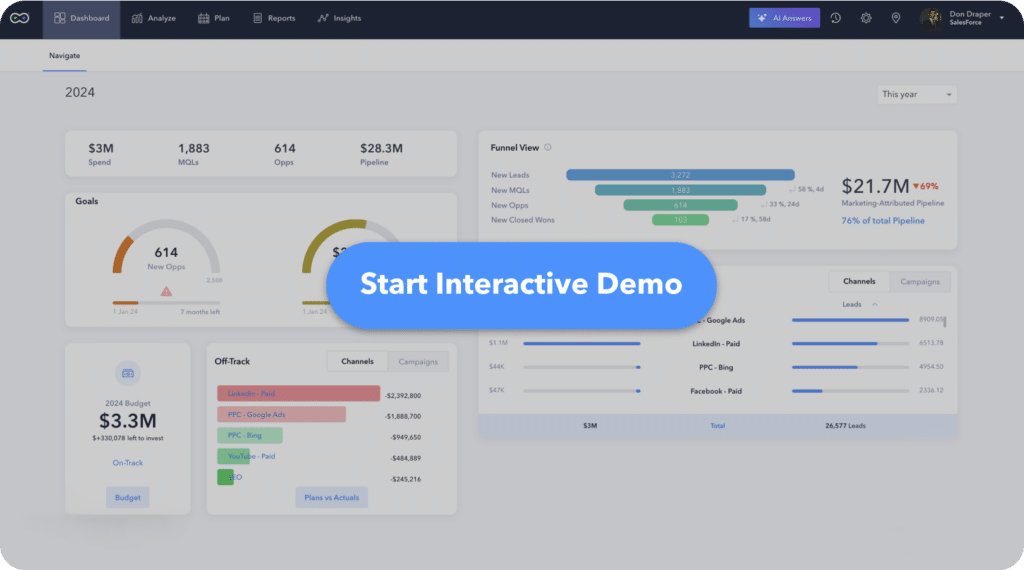Switch Off-Track panel to Campaigns
This screenshot has width=1024, height=570.
click(418, 362)
